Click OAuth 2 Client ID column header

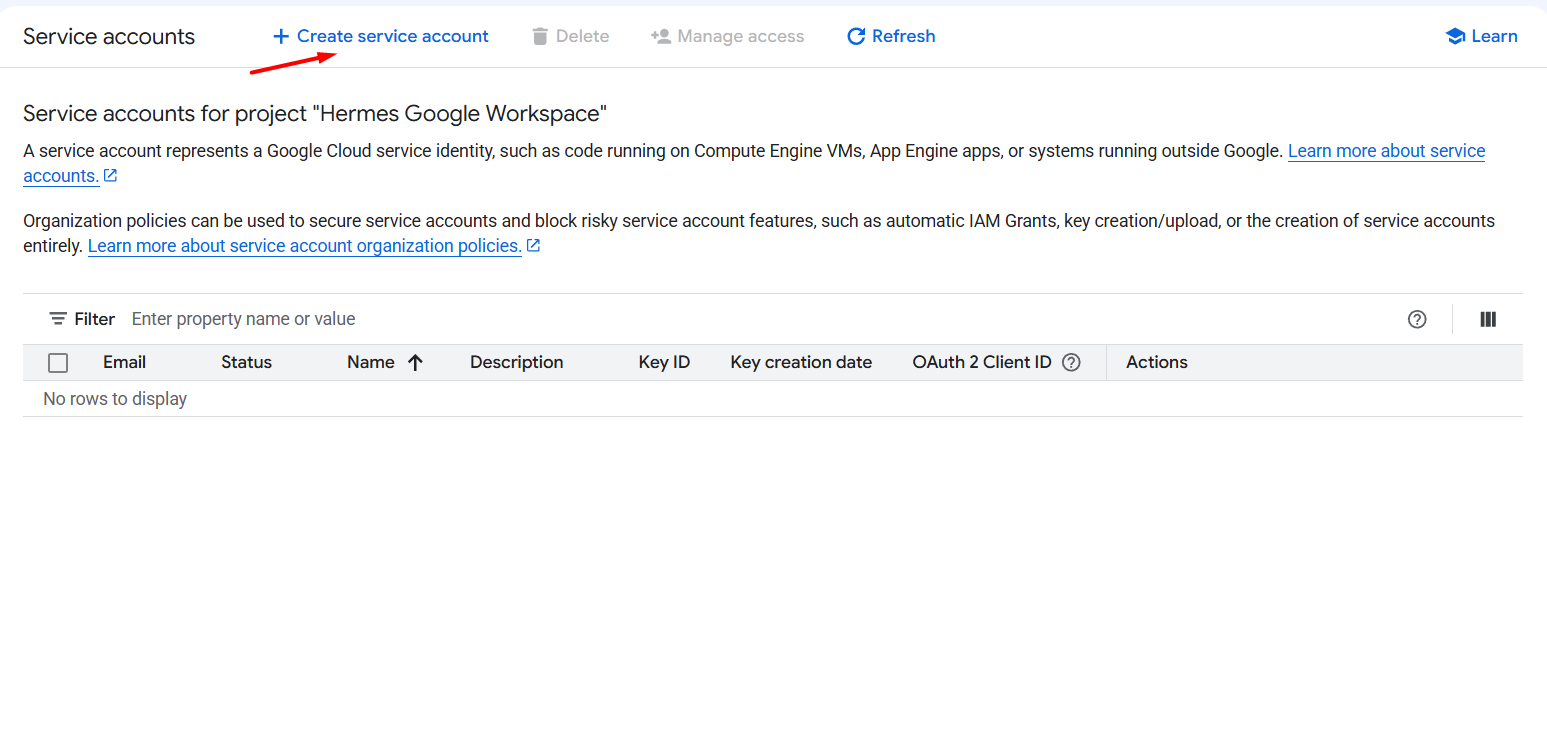(982, 362)
